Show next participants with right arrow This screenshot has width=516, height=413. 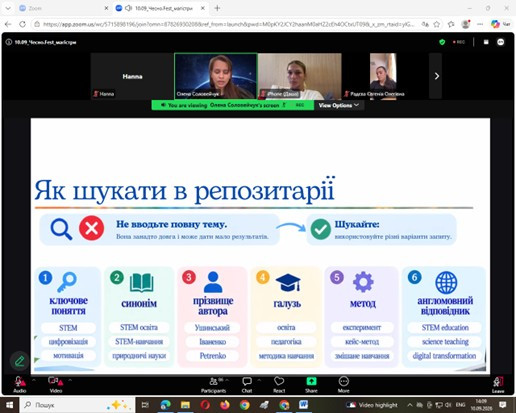point(436,76)
